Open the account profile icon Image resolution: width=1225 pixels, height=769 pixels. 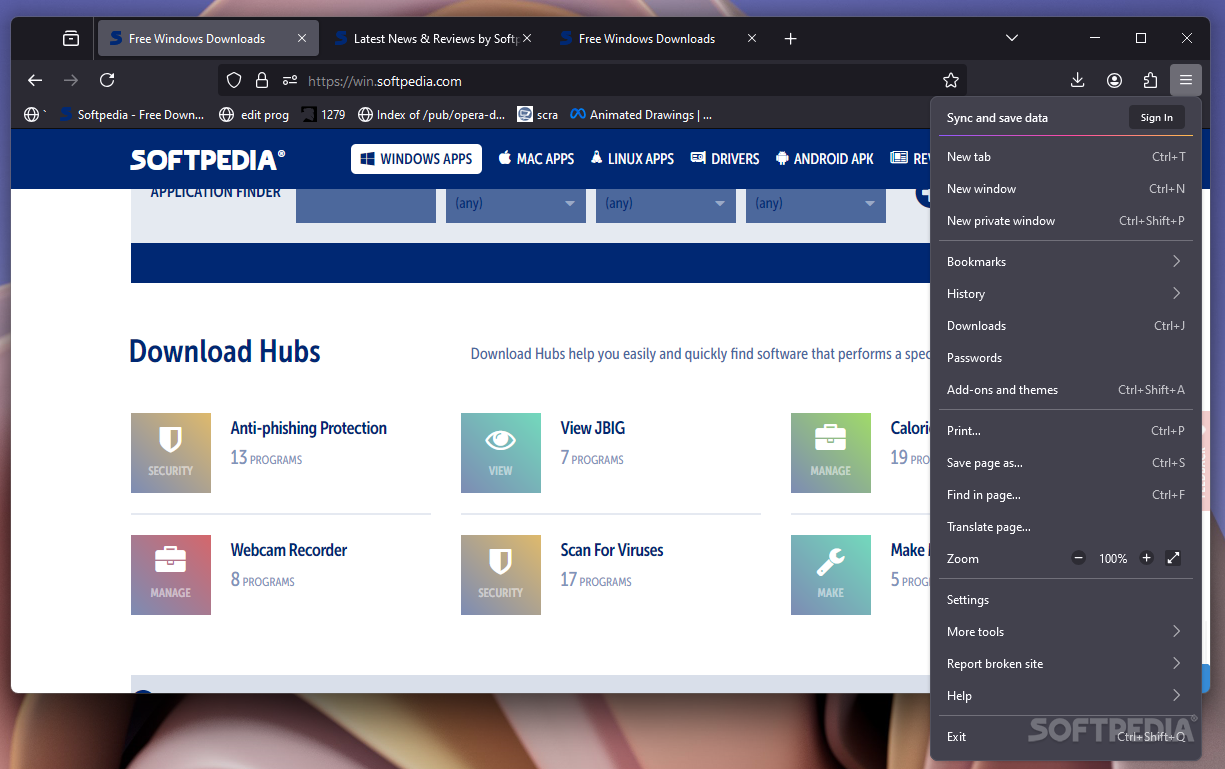1114,80
